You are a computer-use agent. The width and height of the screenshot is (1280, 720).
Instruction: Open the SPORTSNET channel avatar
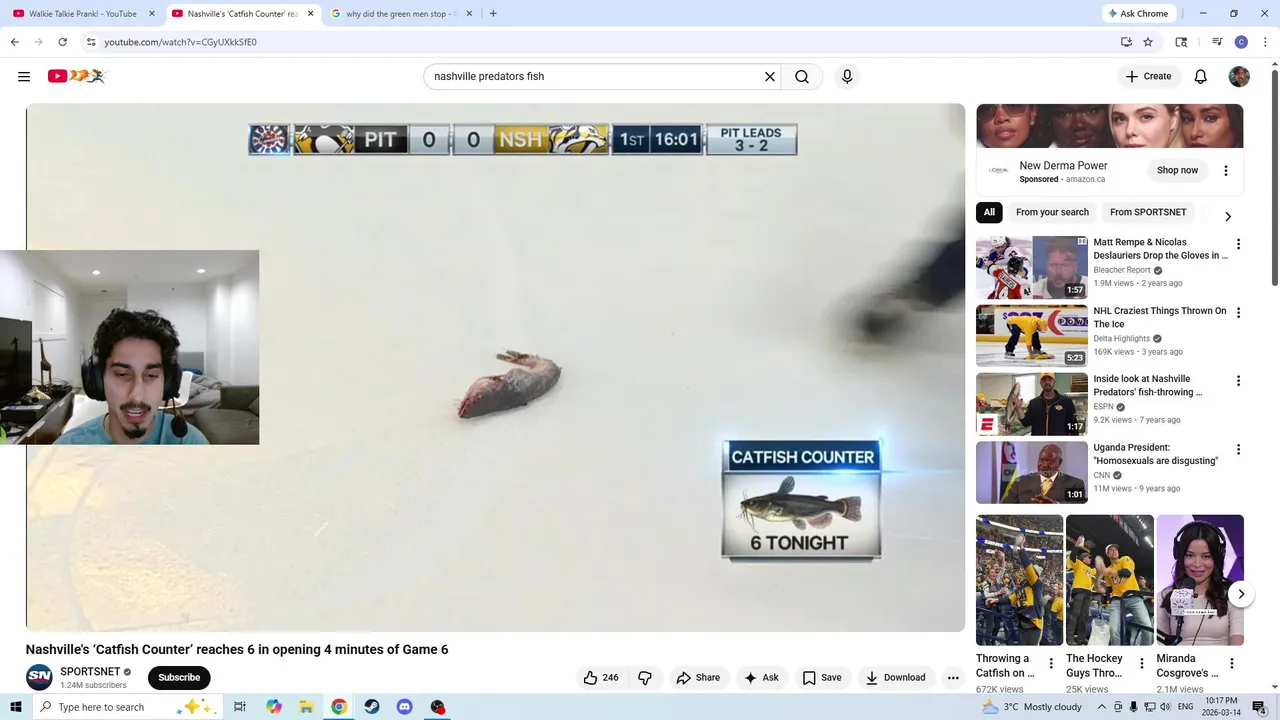pos(39,677)
